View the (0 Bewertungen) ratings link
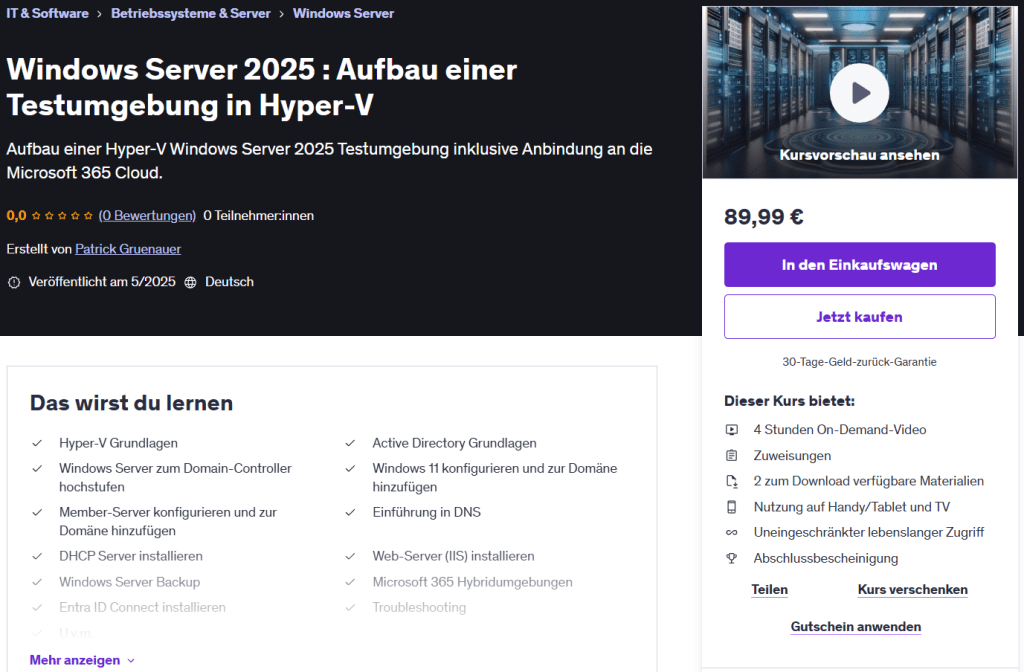1024x672 pixels. pos(147,215)
